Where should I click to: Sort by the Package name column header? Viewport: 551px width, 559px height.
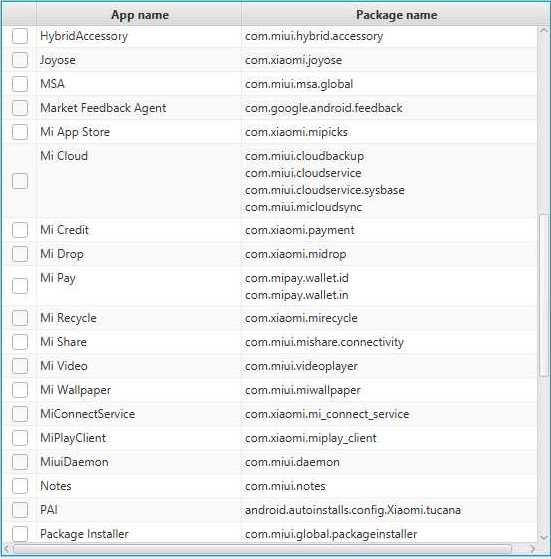point(396,15)
